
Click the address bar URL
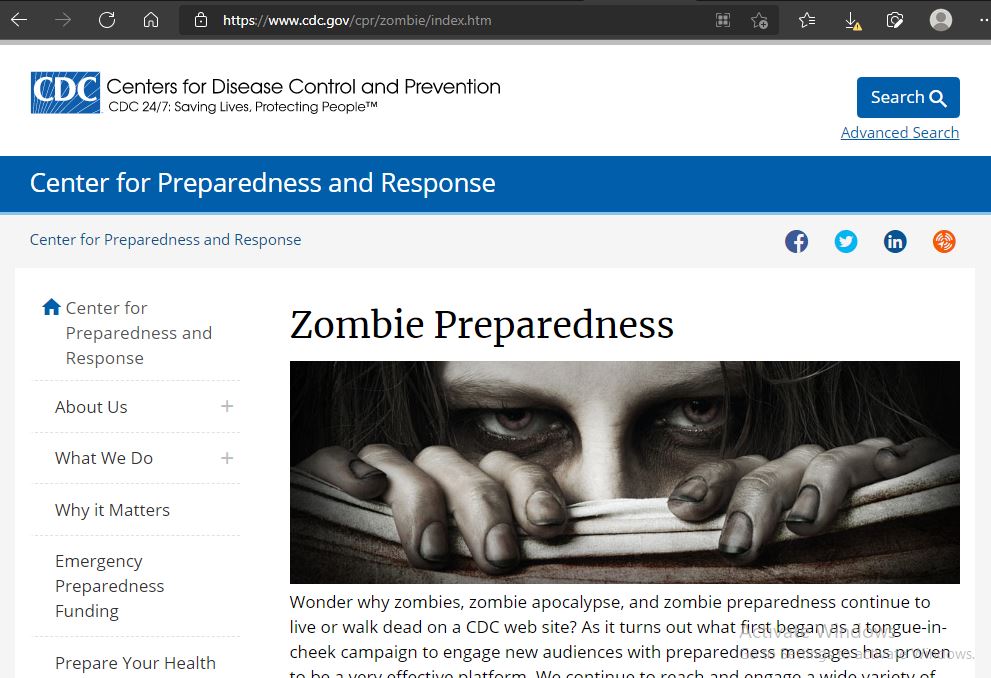click(x=357, y=20)
